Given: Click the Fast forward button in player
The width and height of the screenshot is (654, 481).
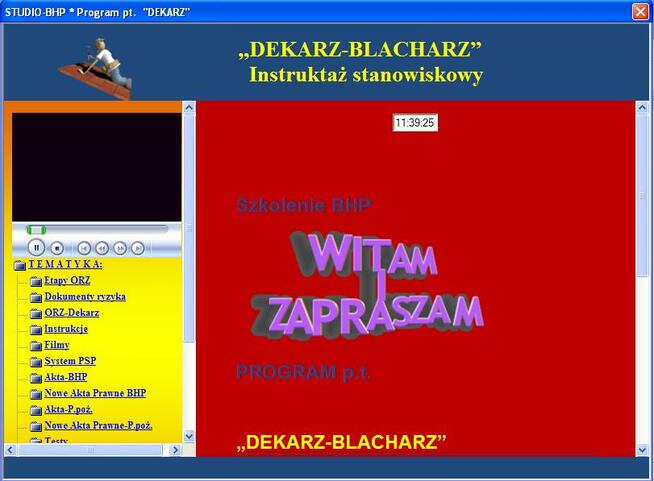Looking at the screenshot, I should 120,248.
